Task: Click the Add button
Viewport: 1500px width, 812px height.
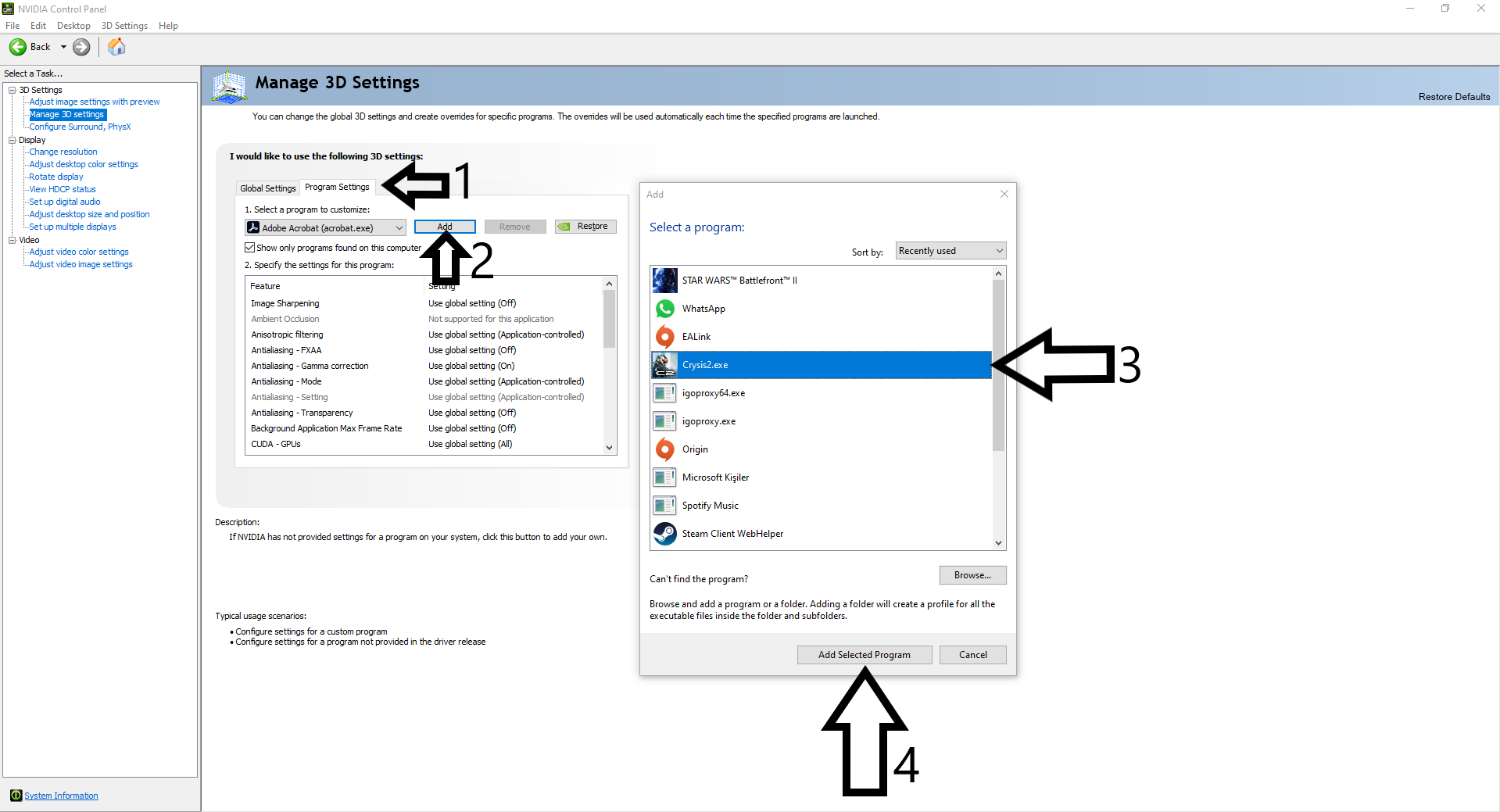Action: pos(445,227)
